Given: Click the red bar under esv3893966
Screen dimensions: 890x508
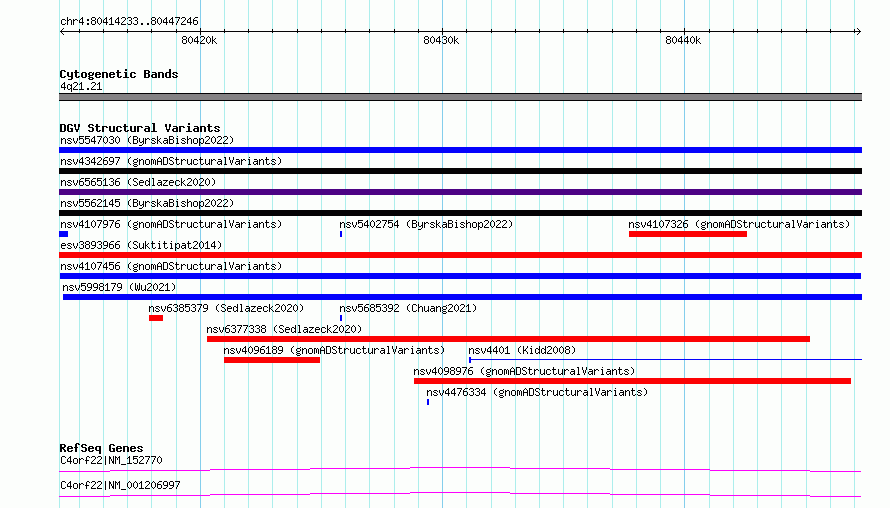Looking at the screenshot, I should coord(460,255).
